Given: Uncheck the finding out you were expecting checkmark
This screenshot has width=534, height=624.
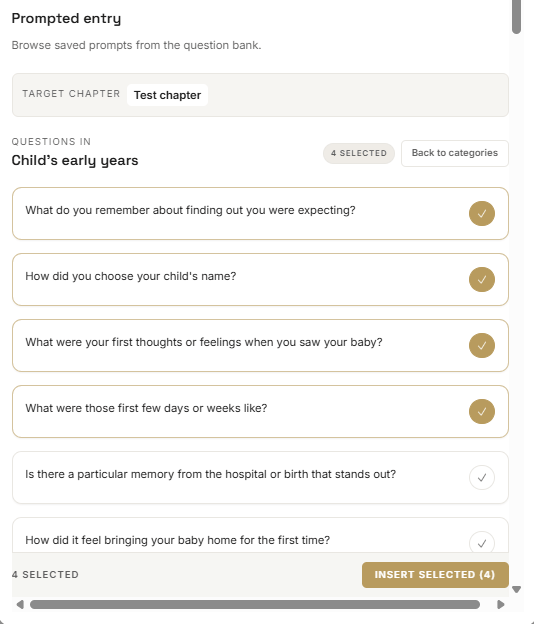Looking at the screenshot, I should (481, 214).
